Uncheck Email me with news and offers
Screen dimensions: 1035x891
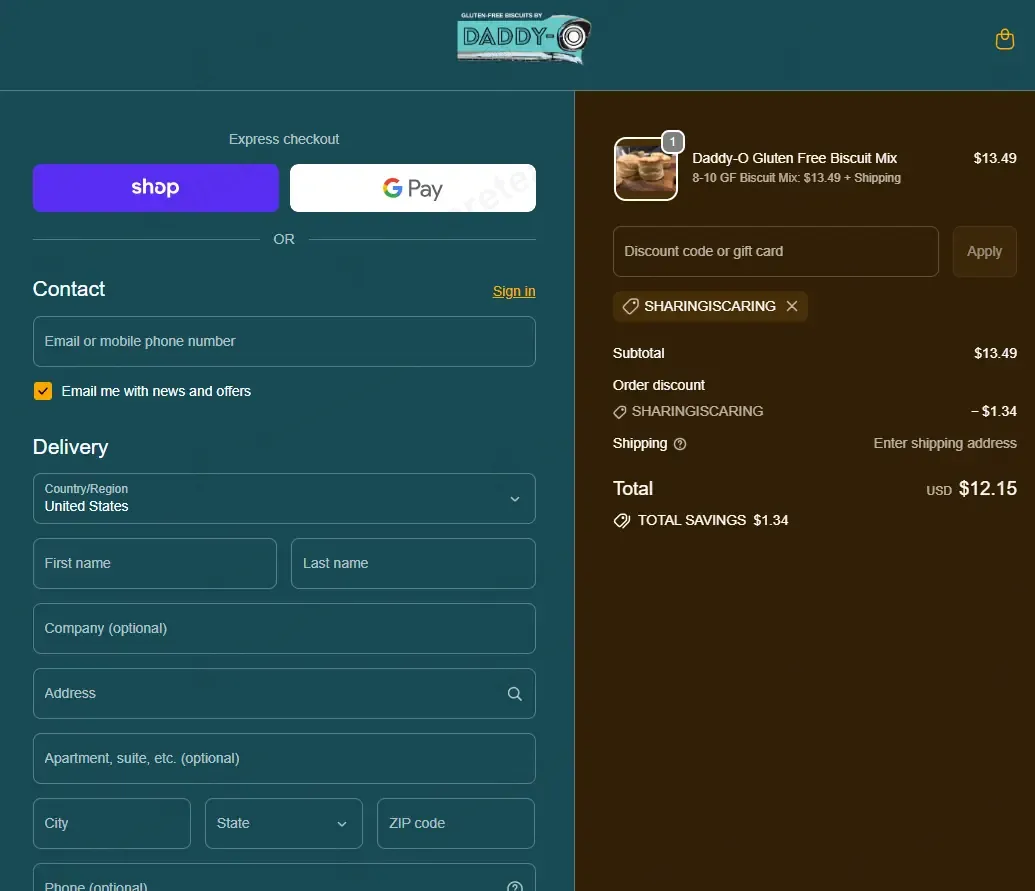click(43, 391)
